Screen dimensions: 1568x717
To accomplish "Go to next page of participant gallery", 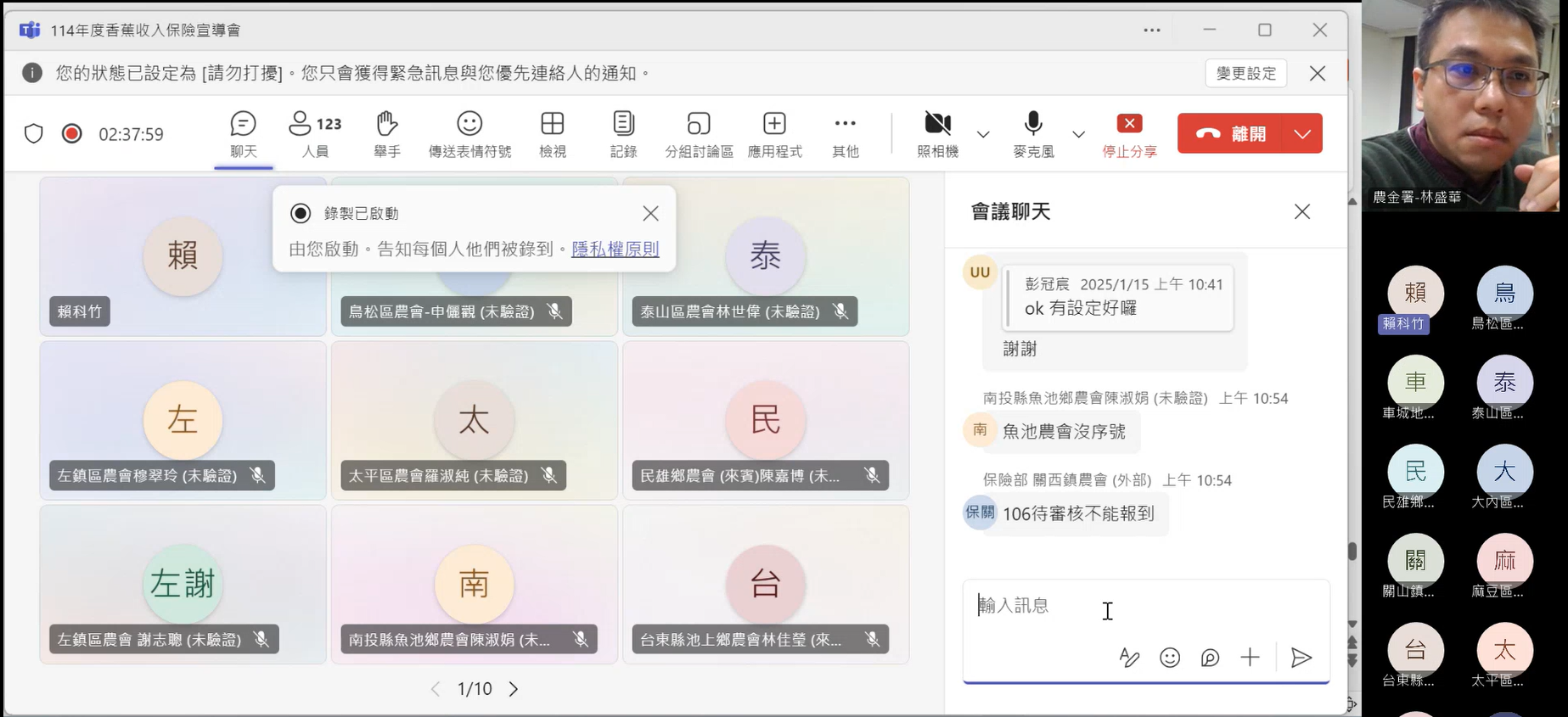I will [x=514, y=689].
